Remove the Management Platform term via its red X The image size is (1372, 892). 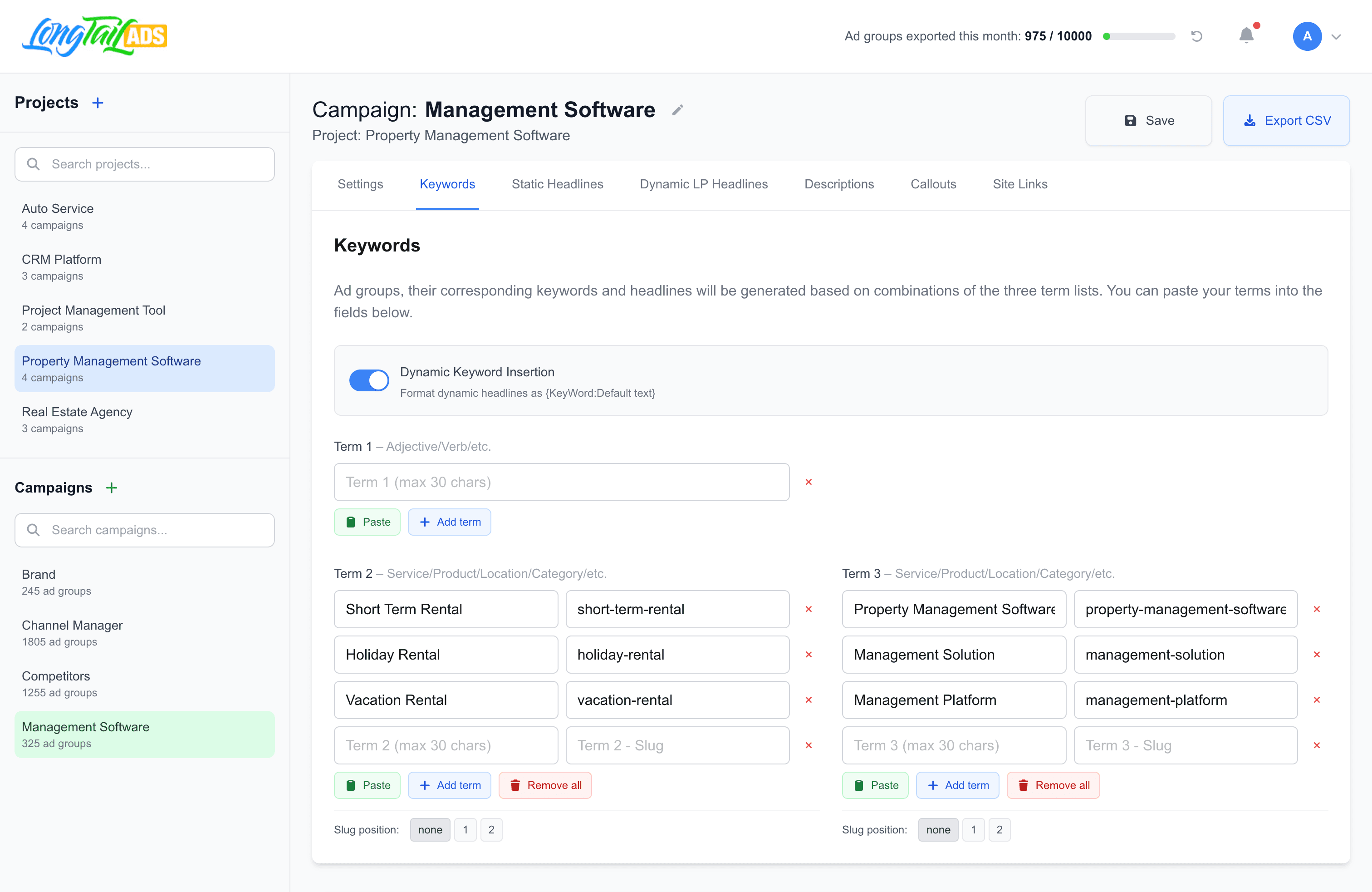1317,700
